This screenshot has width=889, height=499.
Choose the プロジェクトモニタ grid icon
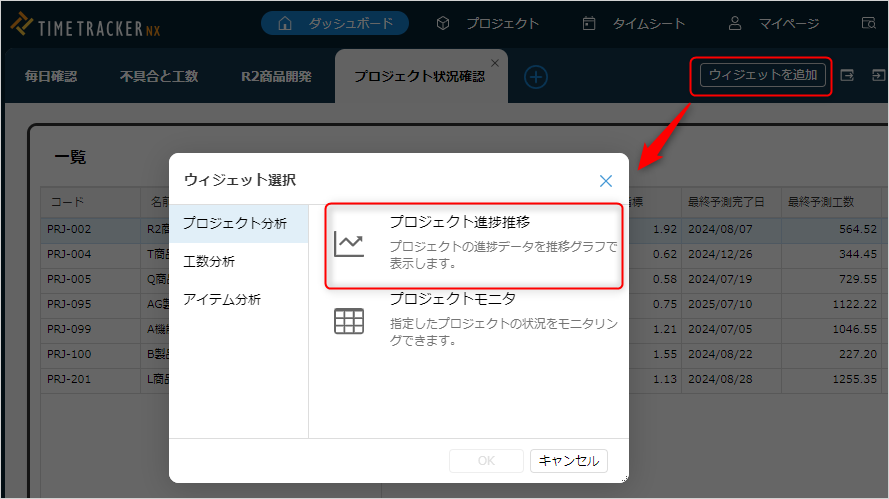click(349, 321)
